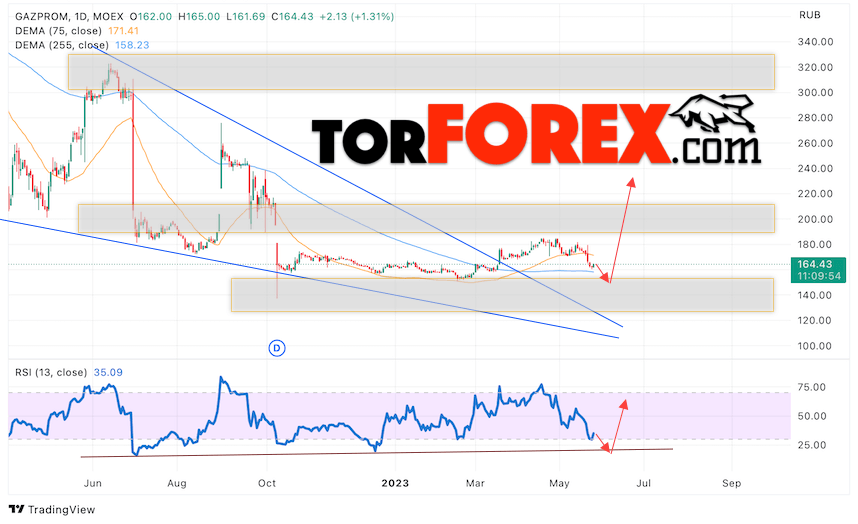The image size is (858, 524).
Task: Click the change +2.13 (+1.31%) value
Action: point(357,16)
